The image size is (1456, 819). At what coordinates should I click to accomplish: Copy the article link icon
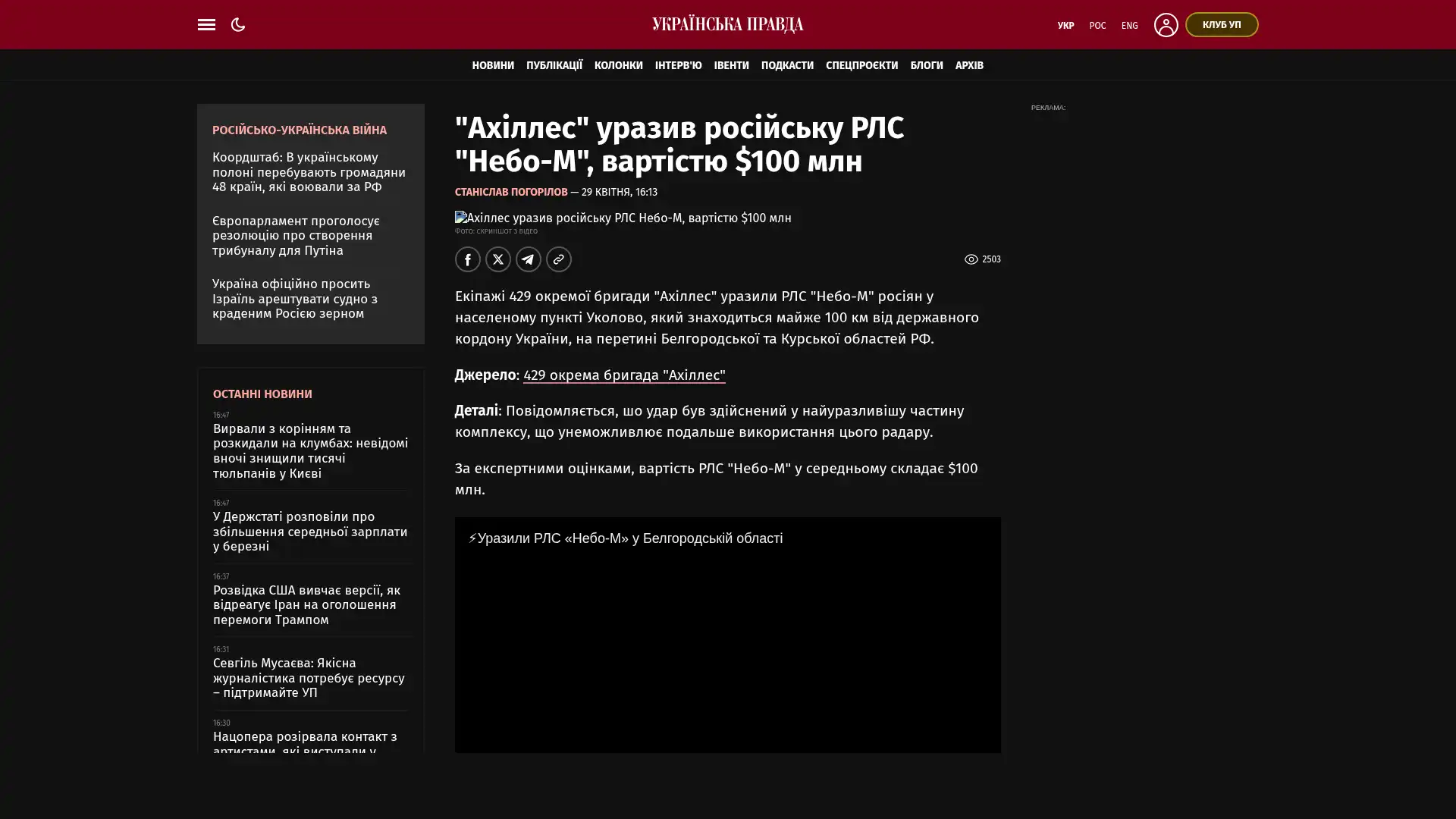[559, 259]
